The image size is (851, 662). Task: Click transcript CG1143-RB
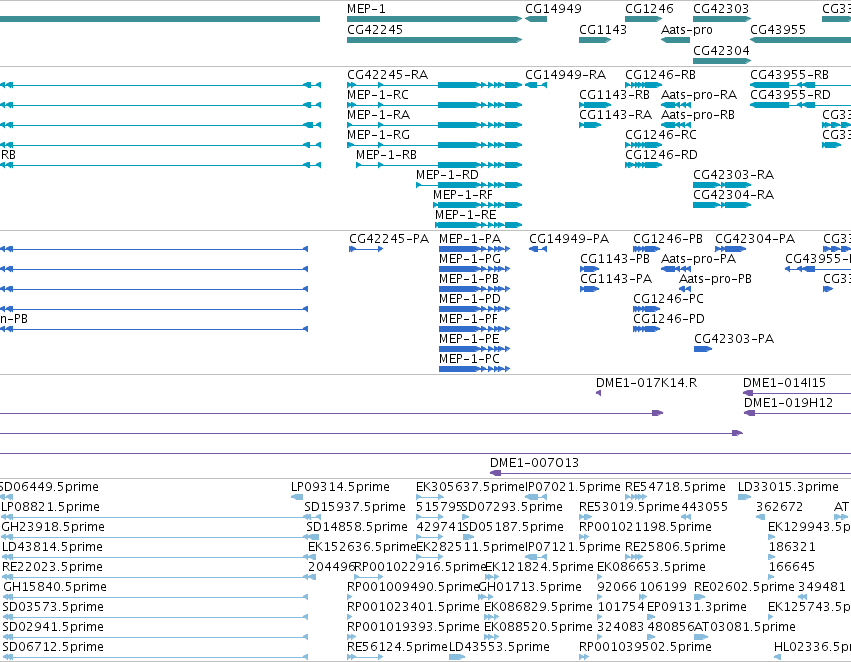[x=595, y=105]
